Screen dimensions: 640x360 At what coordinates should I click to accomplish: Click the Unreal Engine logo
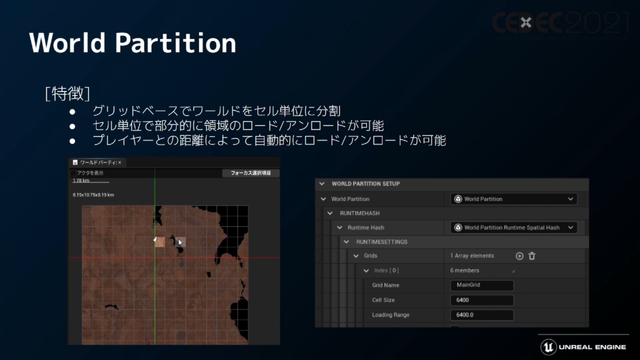549,347
